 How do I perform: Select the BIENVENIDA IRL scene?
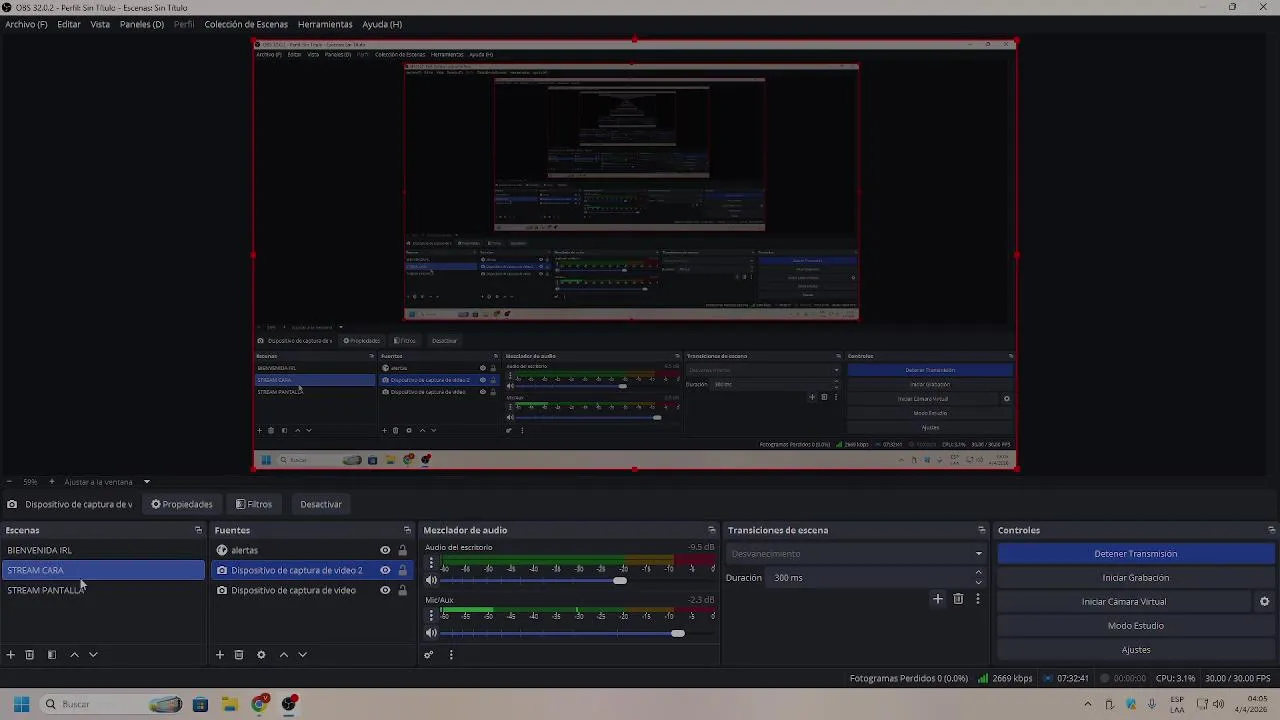[x=104, y=550]
